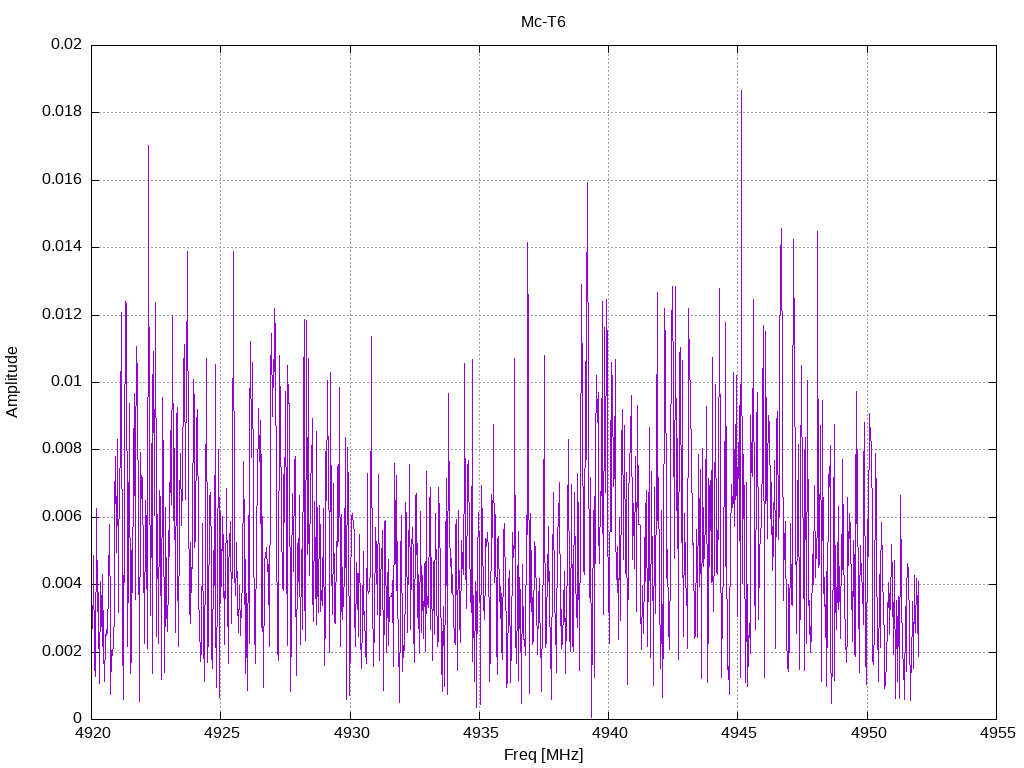
Task: Select the 4920 x-axis tick label
Action: point(91,733)
